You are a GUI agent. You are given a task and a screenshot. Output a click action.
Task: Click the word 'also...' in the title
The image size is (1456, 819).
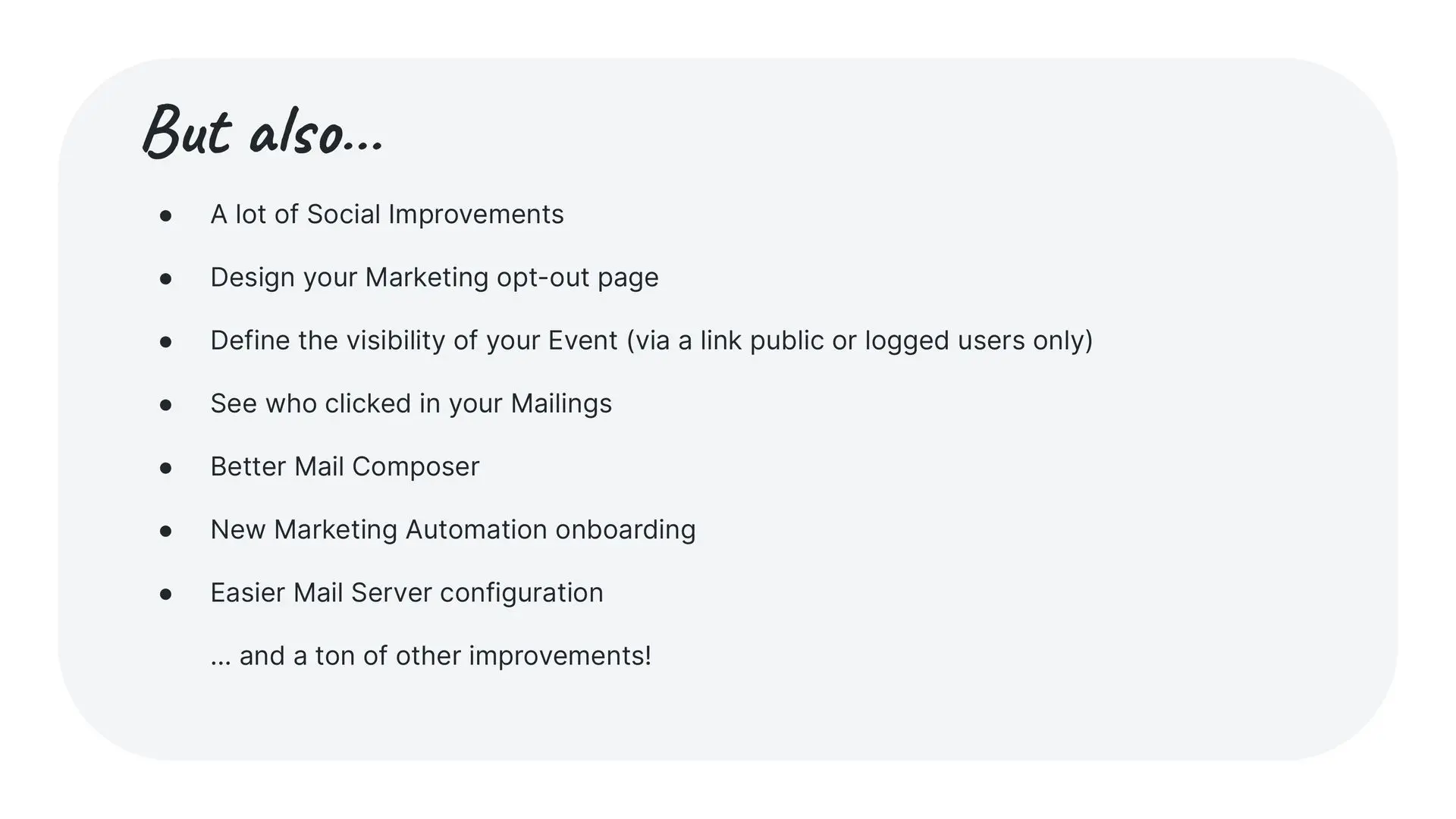pos(317,133)
